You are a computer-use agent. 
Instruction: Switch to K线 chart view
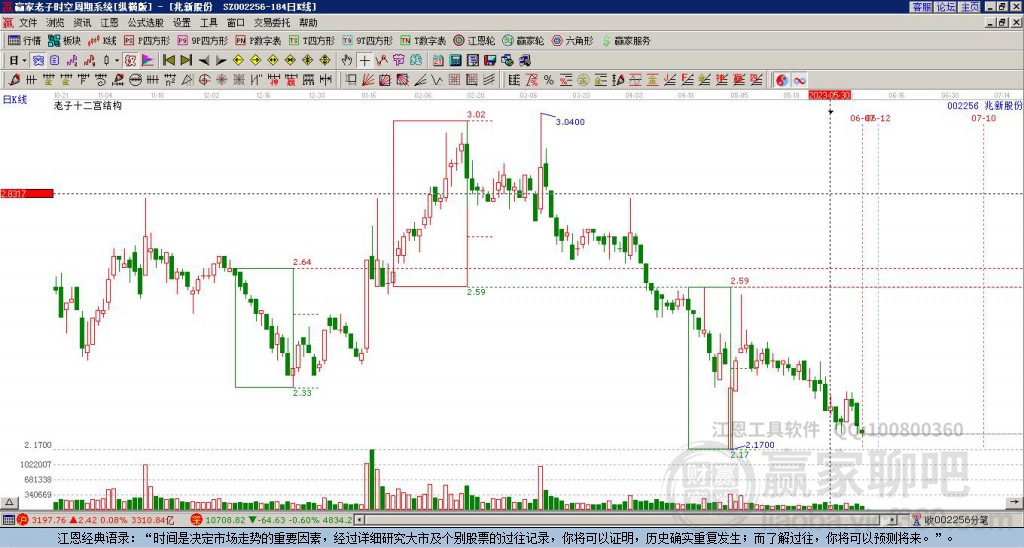click(x=102, y=40)
